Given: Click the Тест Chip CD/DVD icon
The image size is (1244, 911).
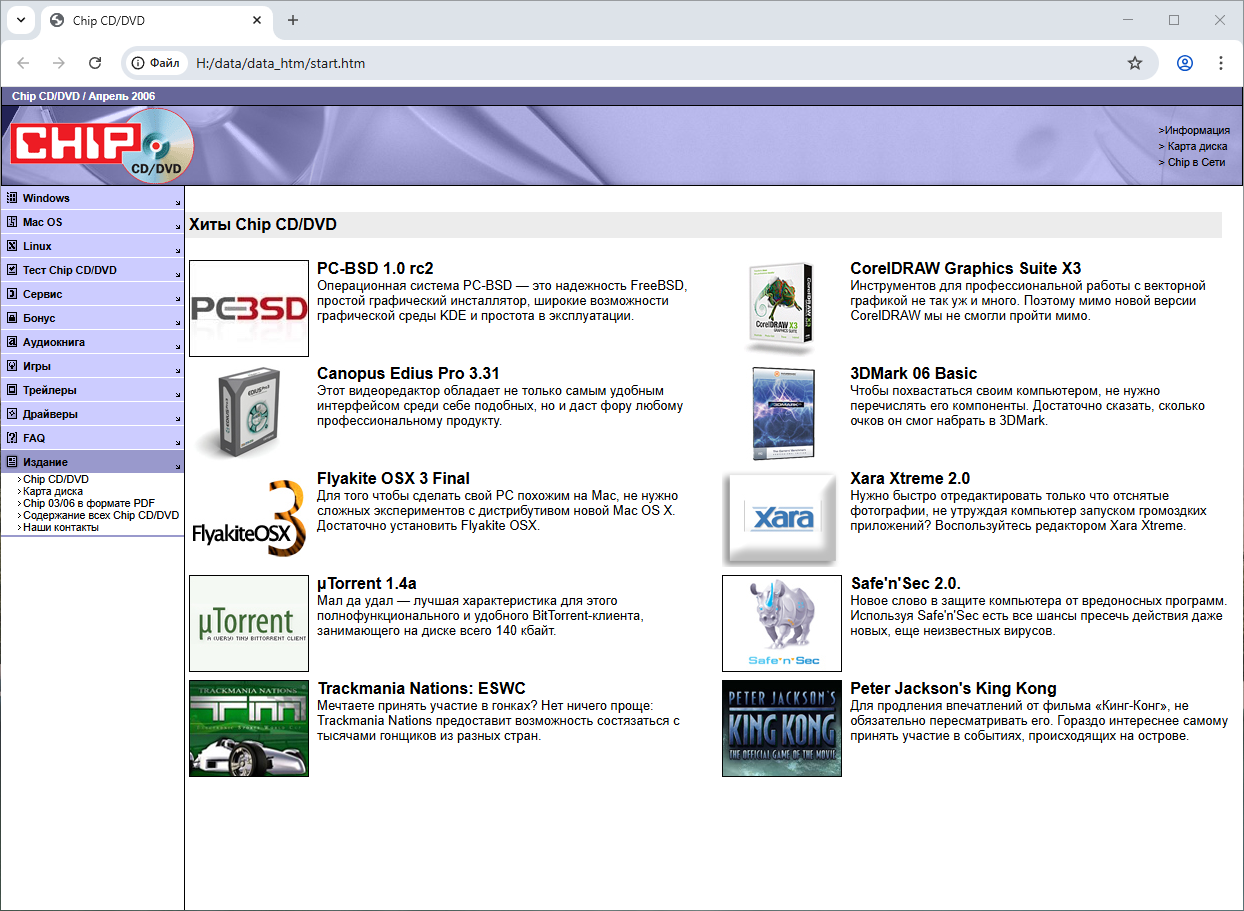Looking at the screenshot, I should 13,270.
